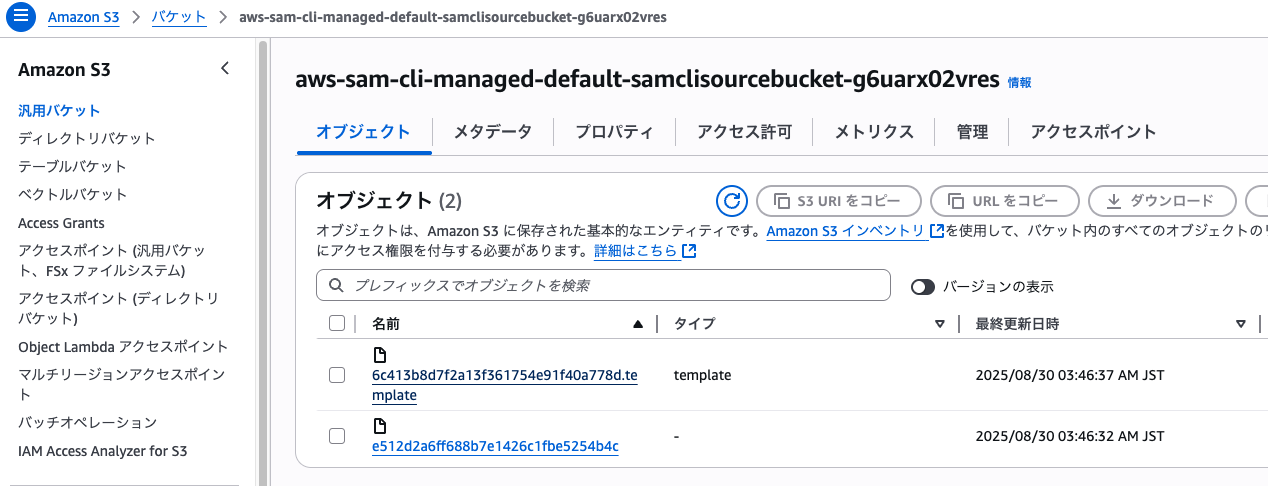Tick checkbox for the e512d2a6ff688b7e object
Screen dimensions: 1268x486
click(337, 436)
